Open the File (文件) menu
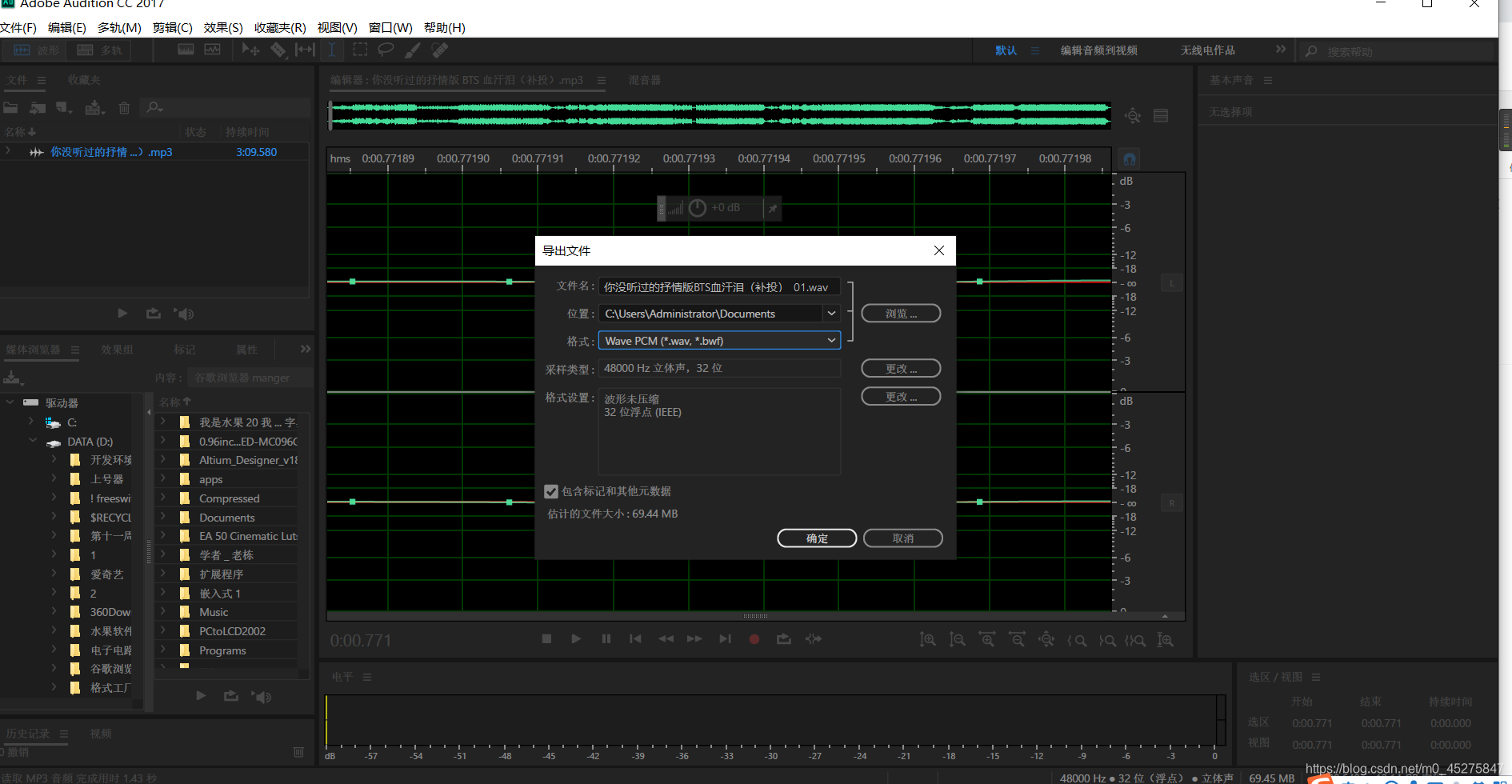 pyautogui.click(x=18, y=27)
